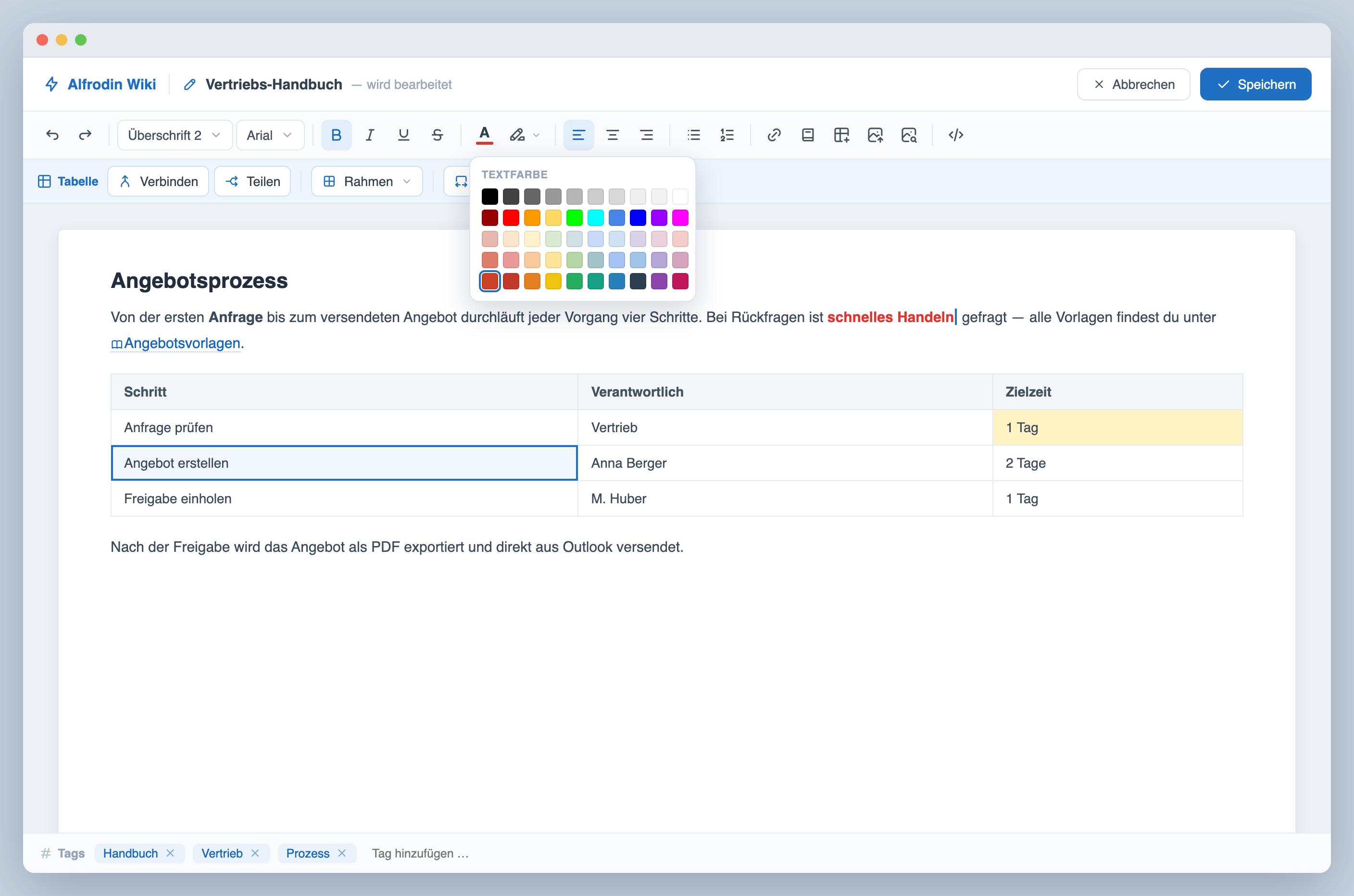
Task: Click the Zielzeit column header
Action: click(1117, 392)
